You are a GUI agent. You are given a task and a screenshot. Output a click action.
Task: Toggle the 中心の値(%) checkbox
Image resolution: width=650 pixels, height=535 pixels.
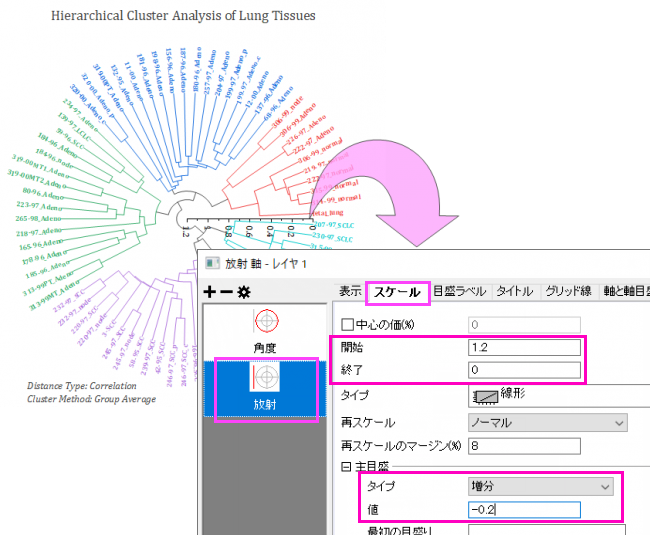[347, 324]
